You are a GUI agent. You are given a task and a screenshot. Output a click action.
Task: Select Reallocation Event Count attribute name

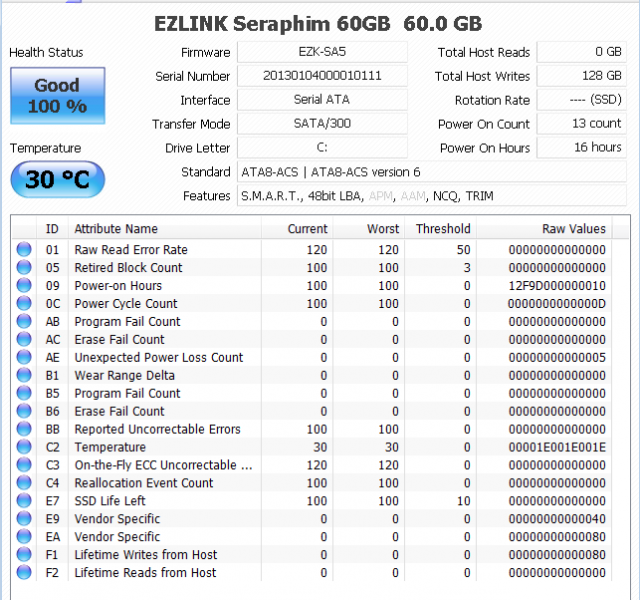coord(144,483)
